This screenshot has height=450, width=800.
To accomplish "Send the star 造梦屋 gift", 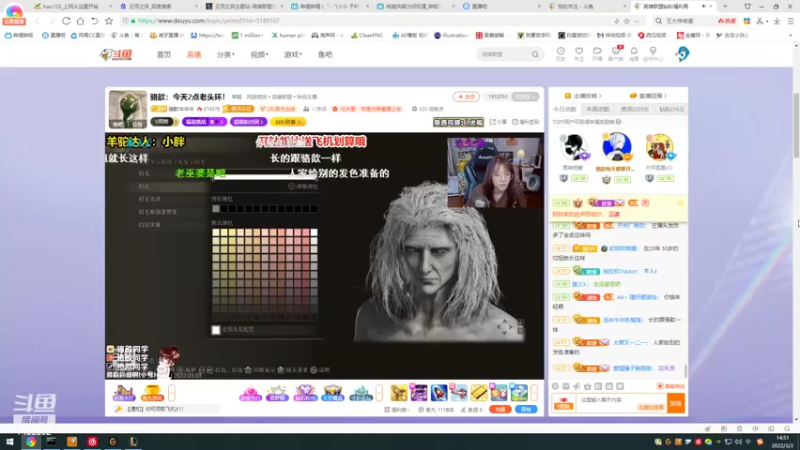I will [278, 393].
